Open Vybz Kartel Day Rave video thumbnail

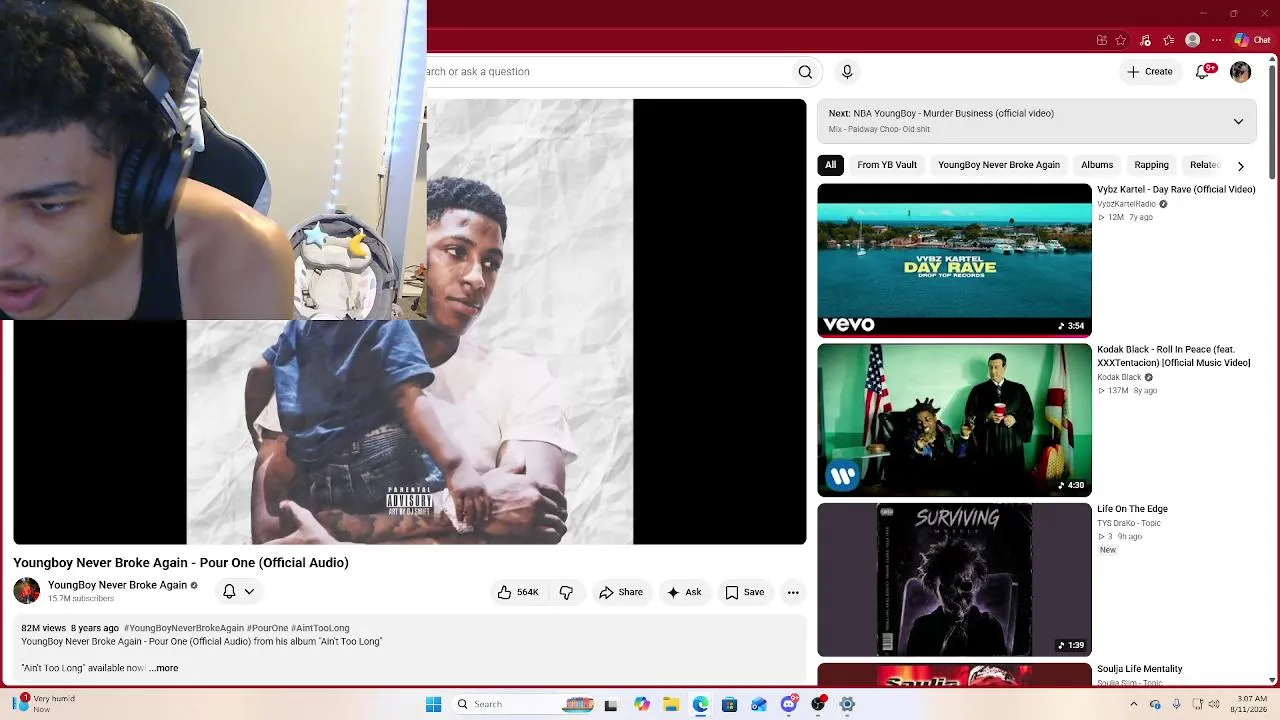(x=954, y=260)
